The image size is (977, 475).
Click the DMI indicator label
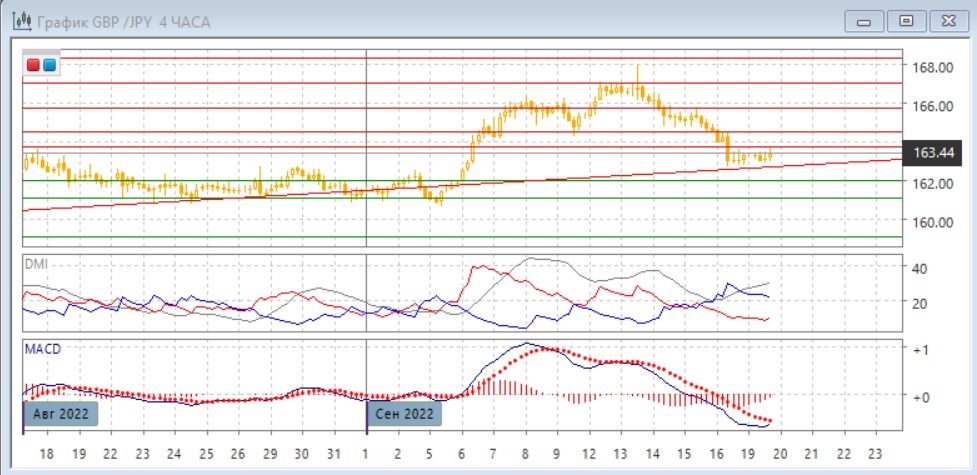(36, 264)
